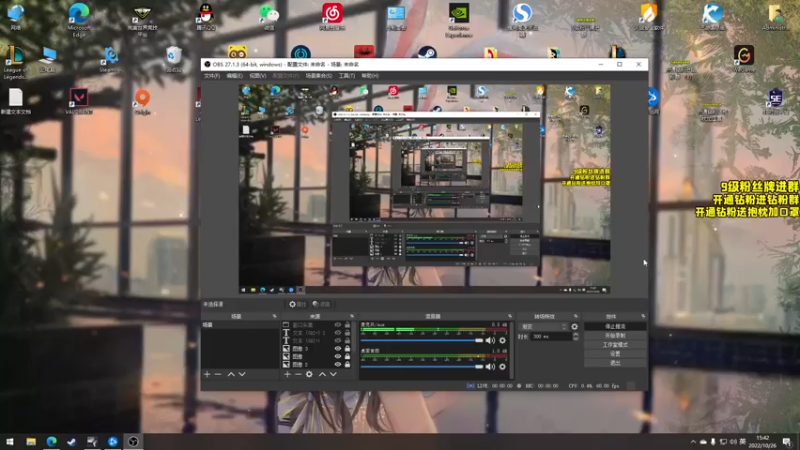Toggle visibility eye of 文本 (GDI+) 2 source
The width and height of the screenshot is (800, 450).
pos(338,333)
